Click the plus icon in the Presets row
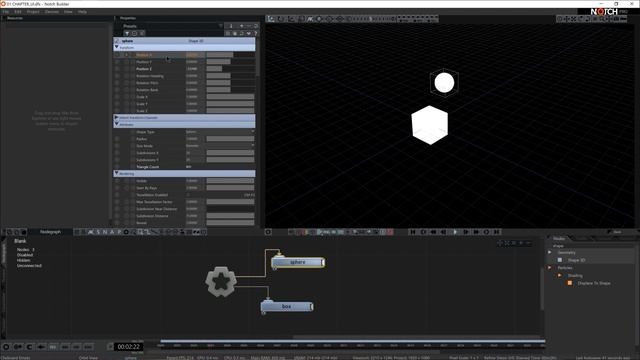The height and width of the screenshot is (360, 640). click(x=241, y=26)
